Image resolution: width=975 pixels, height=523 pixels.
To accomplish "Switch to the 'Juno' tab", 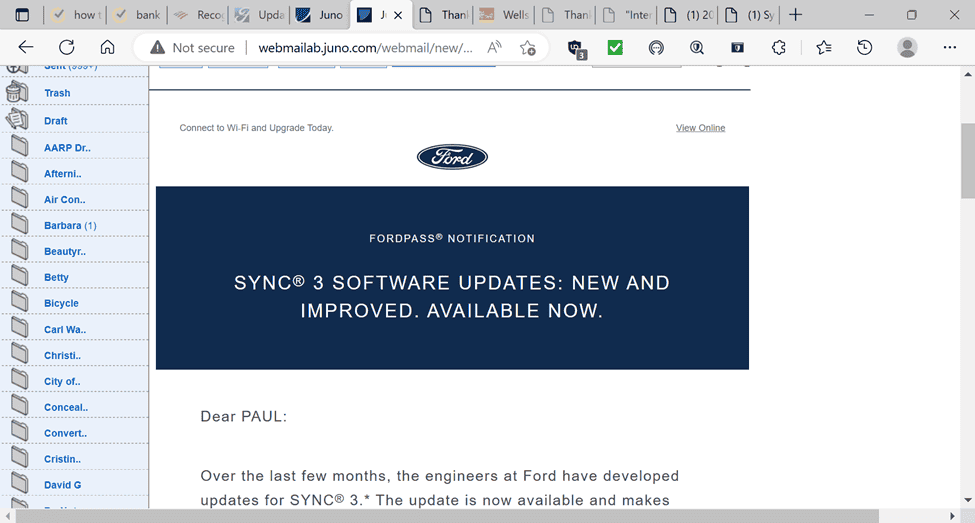I will (320, 15).
